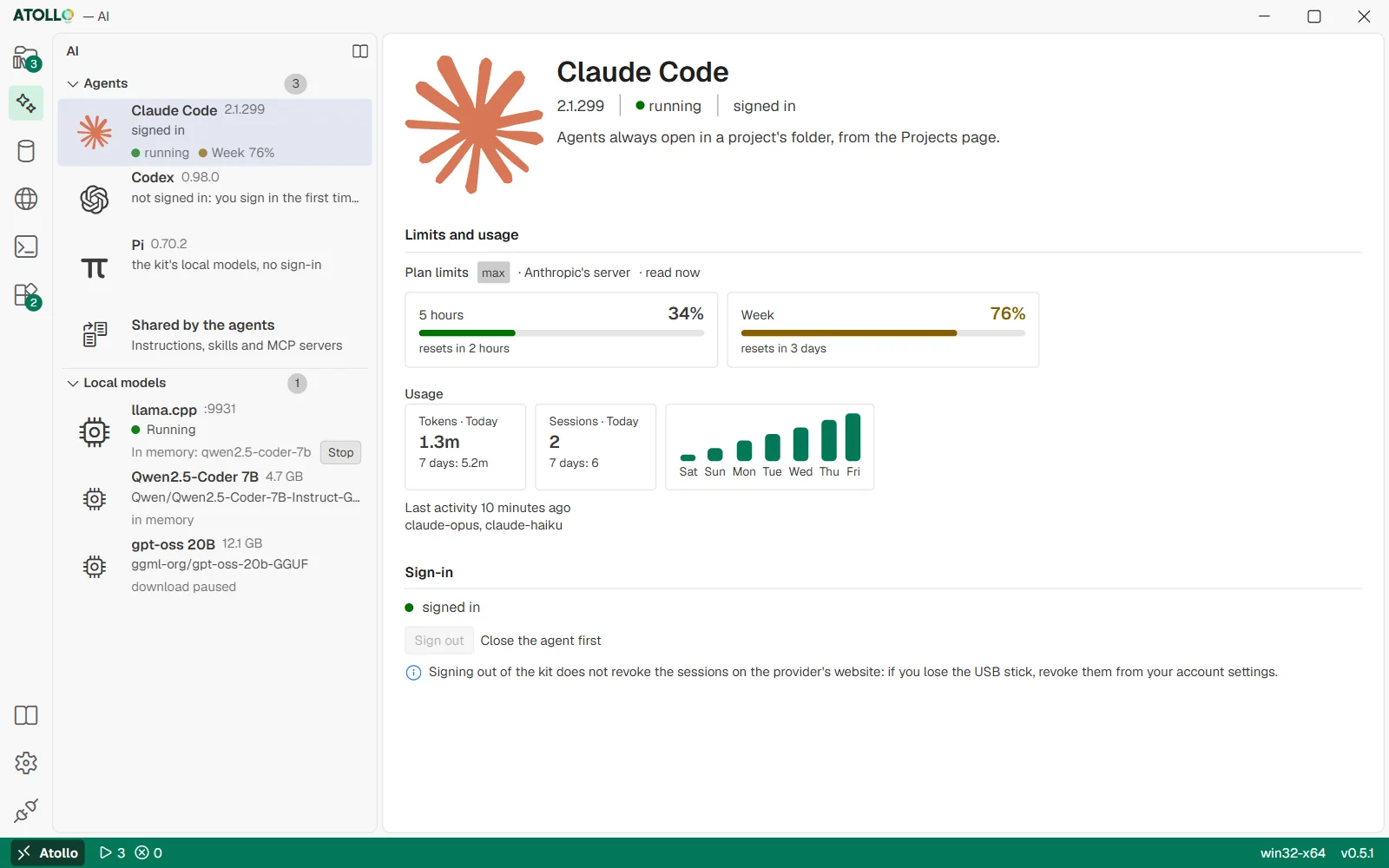The width and height of the screenshot is (1389, 868).
Task: Click the llama.cpp chip icon
Action: point(95,431)
